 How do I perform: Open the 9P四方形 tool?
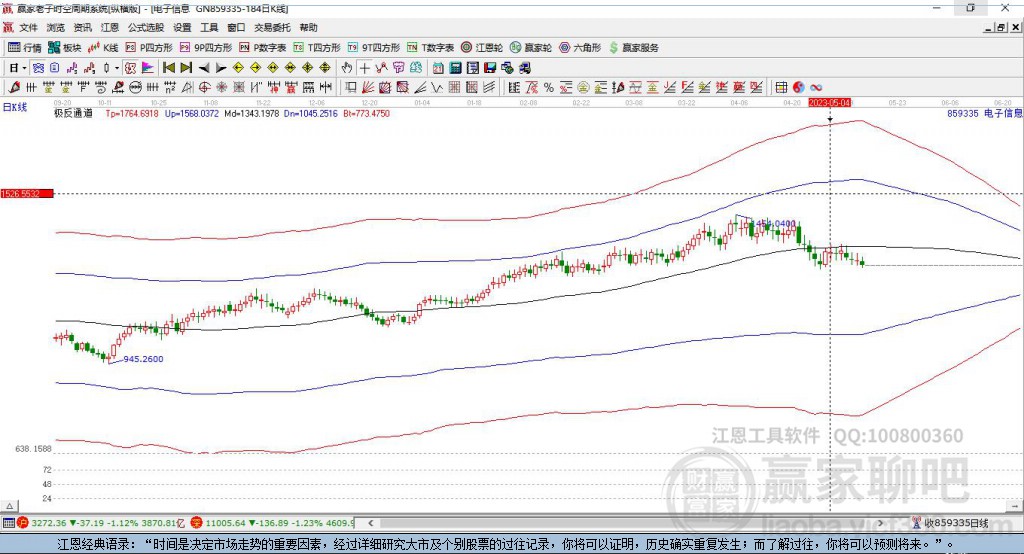206,48
